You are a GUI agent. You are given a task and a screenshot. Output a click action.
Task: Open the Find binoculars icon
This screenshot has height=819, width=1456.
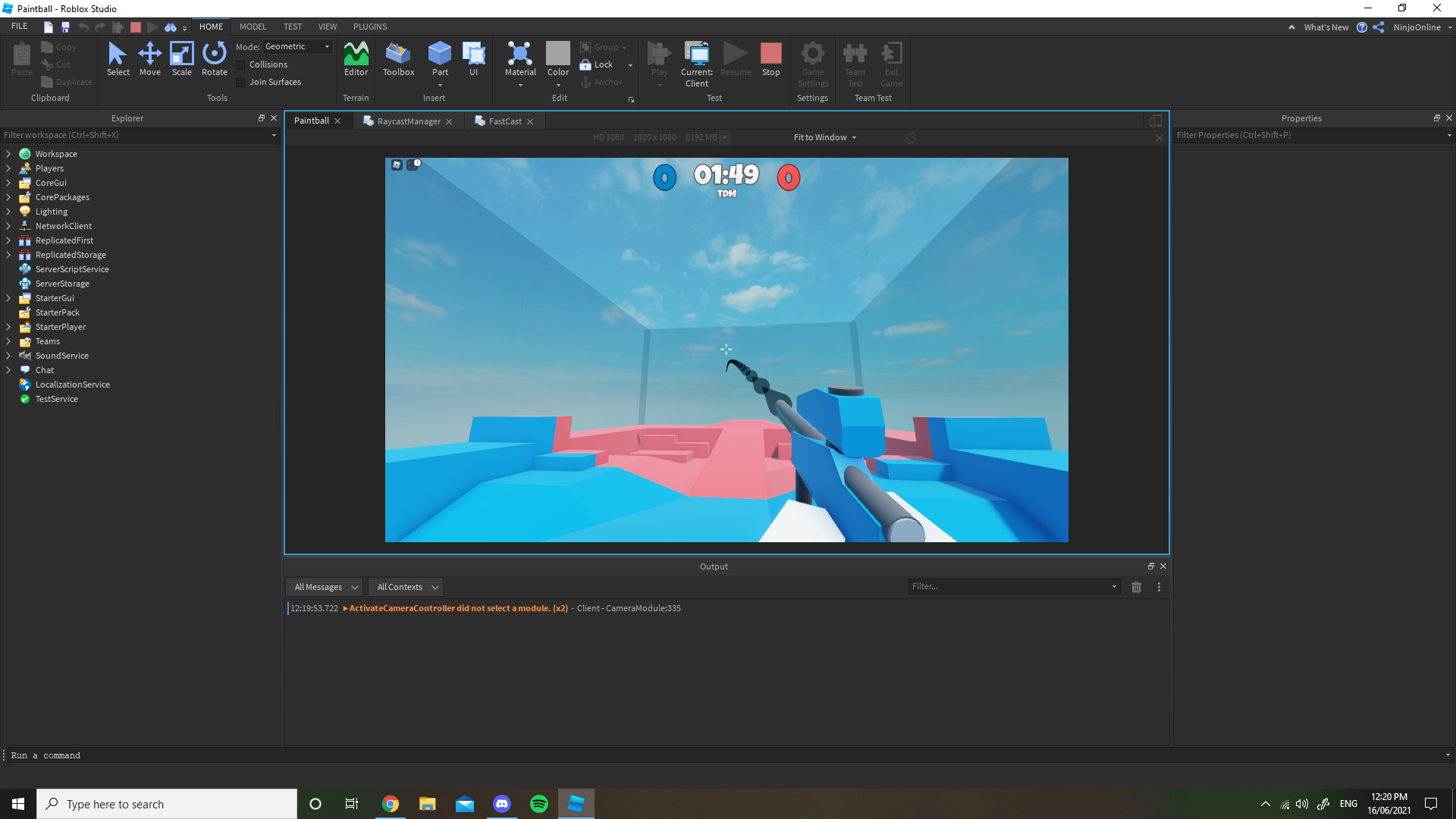pos(171,27)
